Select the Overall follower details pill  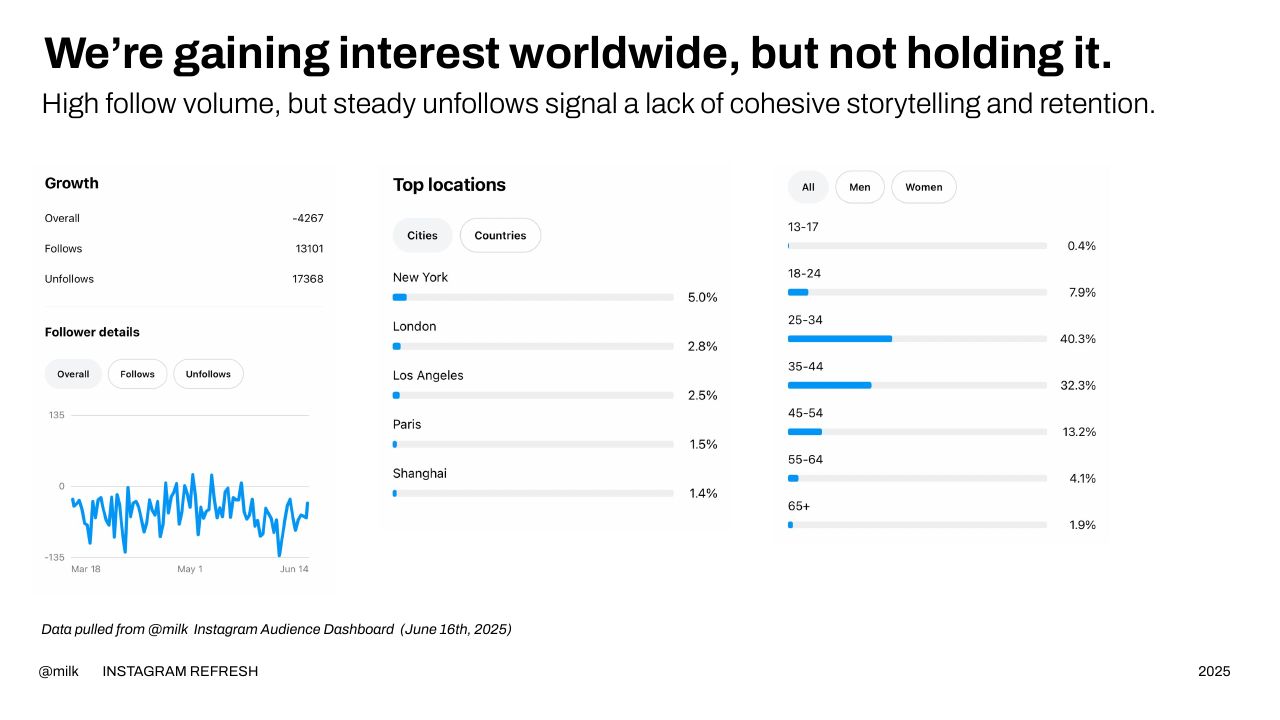click(73, 374)
